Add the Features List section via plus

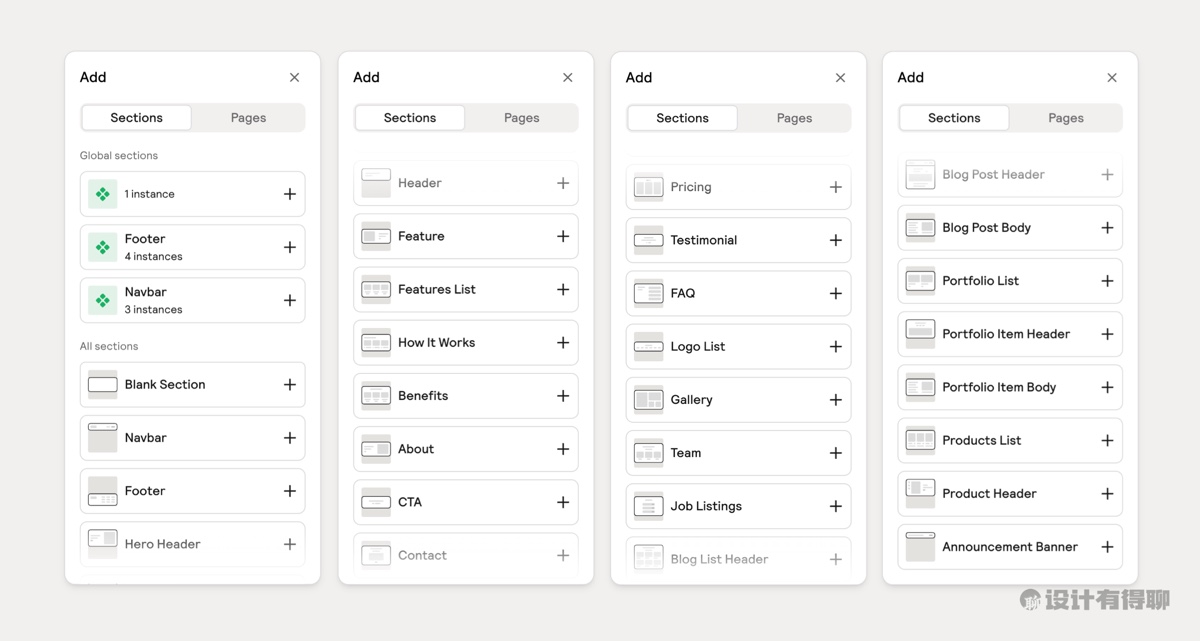[563, 290]
